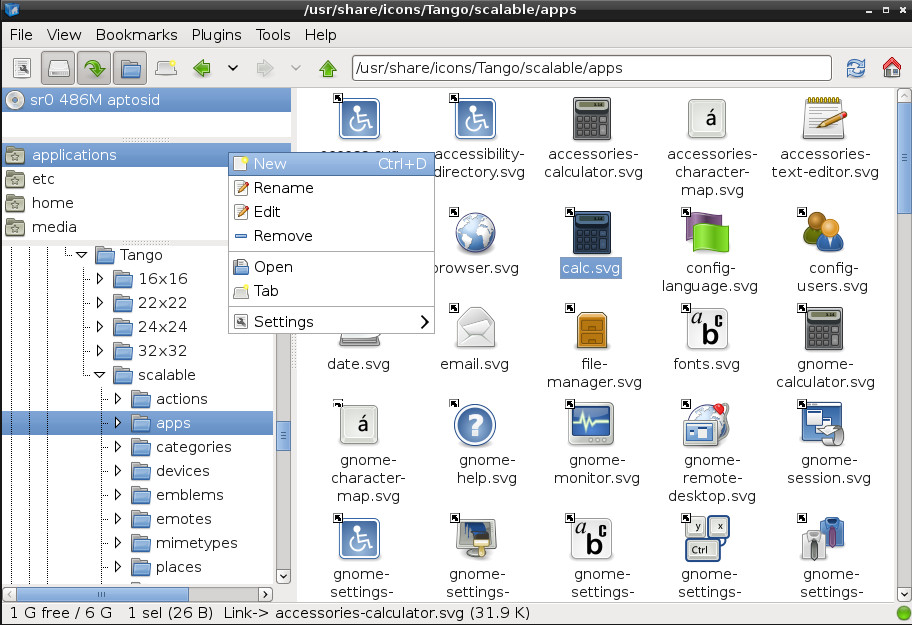Viewport: 912px width, 625px height.
Task: Select gnome-help.svg question mark icon
Action: click(x=475, y=425)
